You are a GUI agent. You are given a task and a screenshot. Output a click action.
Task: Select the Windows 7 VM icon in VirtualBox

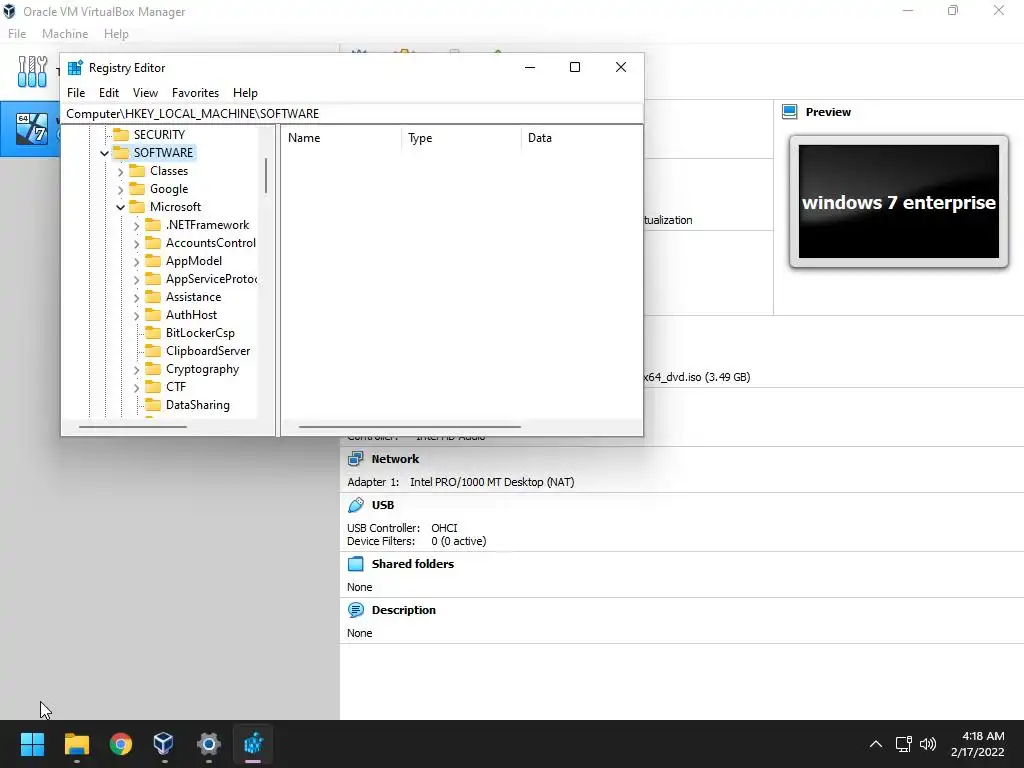[x=31, y=128]
